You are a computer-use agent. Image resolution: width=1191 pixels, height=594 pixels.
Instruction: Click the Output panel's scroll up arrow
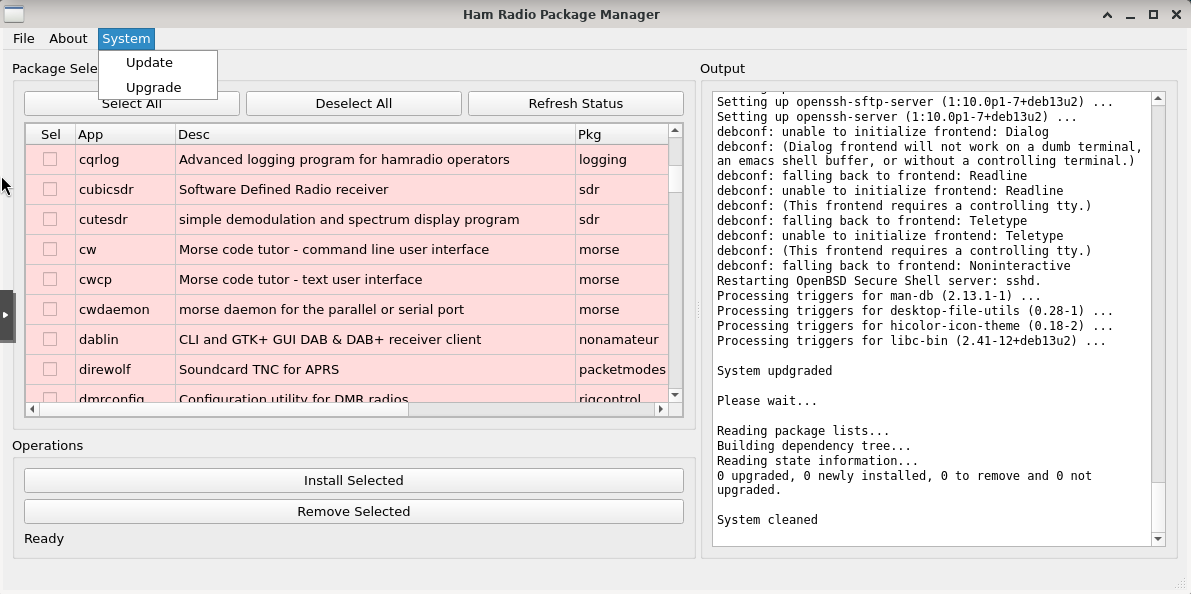pos(1158,99)
